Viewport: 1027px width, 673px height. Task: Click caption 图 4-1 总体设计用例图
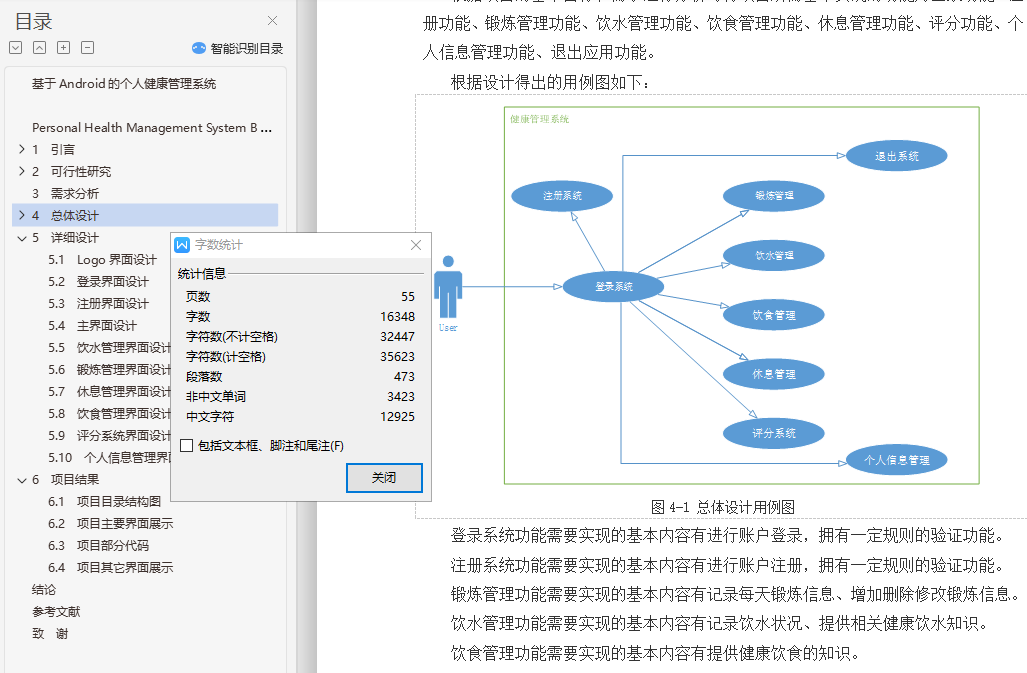(723, 507)
